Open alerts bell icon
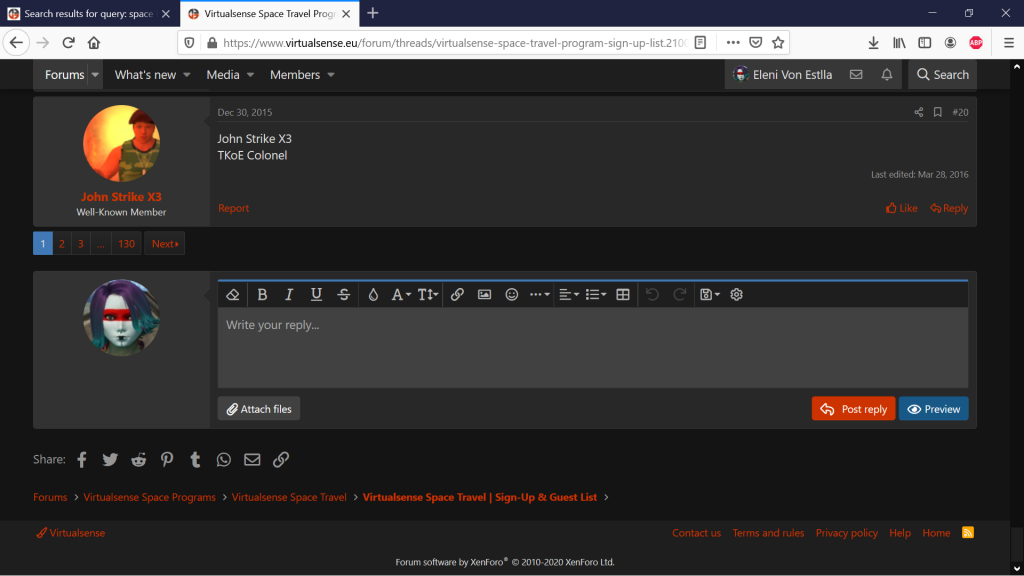 click(887, 74)
